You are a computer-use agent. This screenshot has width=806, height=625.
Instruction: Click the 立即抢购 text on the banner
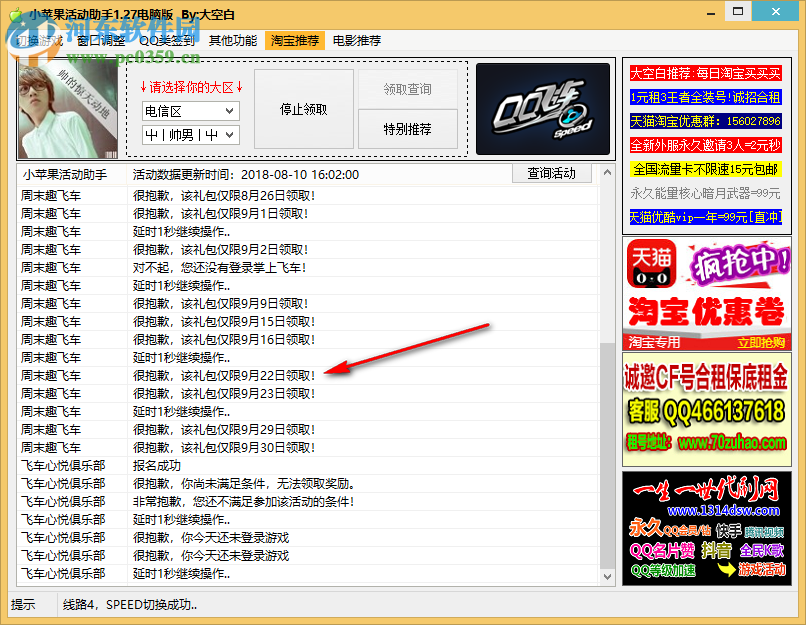coord(761,343)
